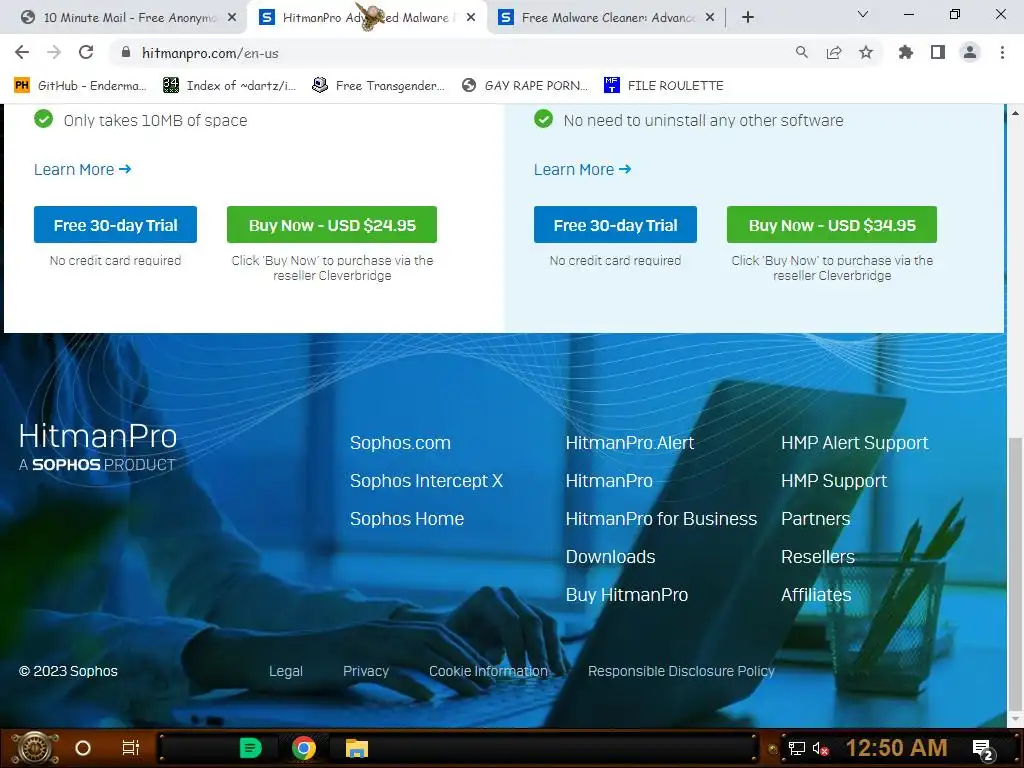The height and width of the screenshot is (768, 1024).
Task: Buy Now for USD $34.95
Action: pyautogui.click(x=832, y=225)
